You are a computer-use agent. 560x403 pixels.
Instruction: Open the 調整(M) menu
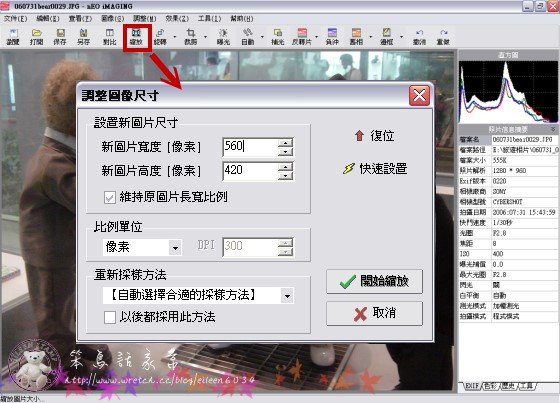[145, 19]
